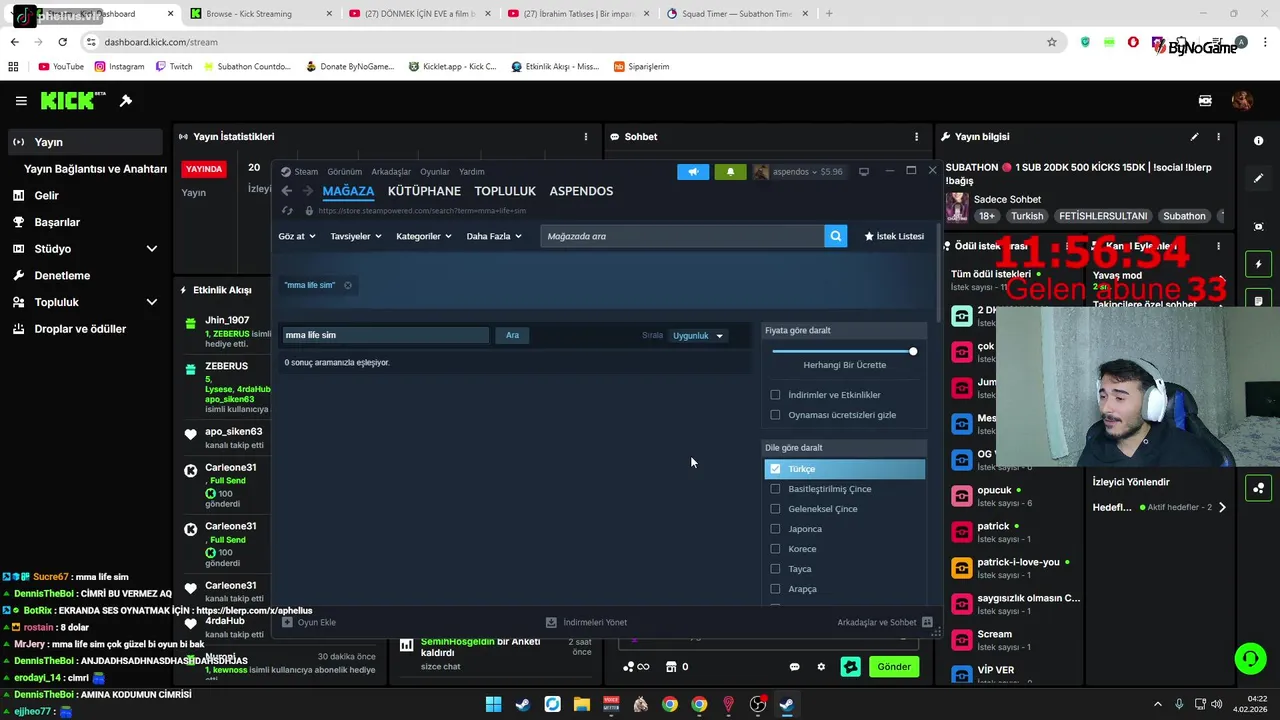
Task: Open chat settings gear icon
Action: point(821,667)
